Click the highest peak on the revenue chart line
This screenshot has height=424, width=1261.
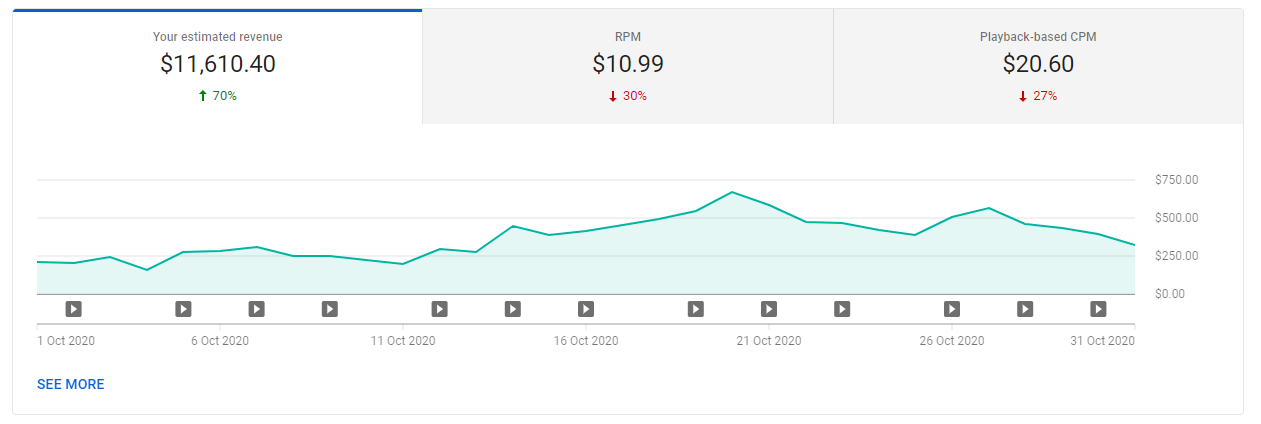(x=732, y=192)
